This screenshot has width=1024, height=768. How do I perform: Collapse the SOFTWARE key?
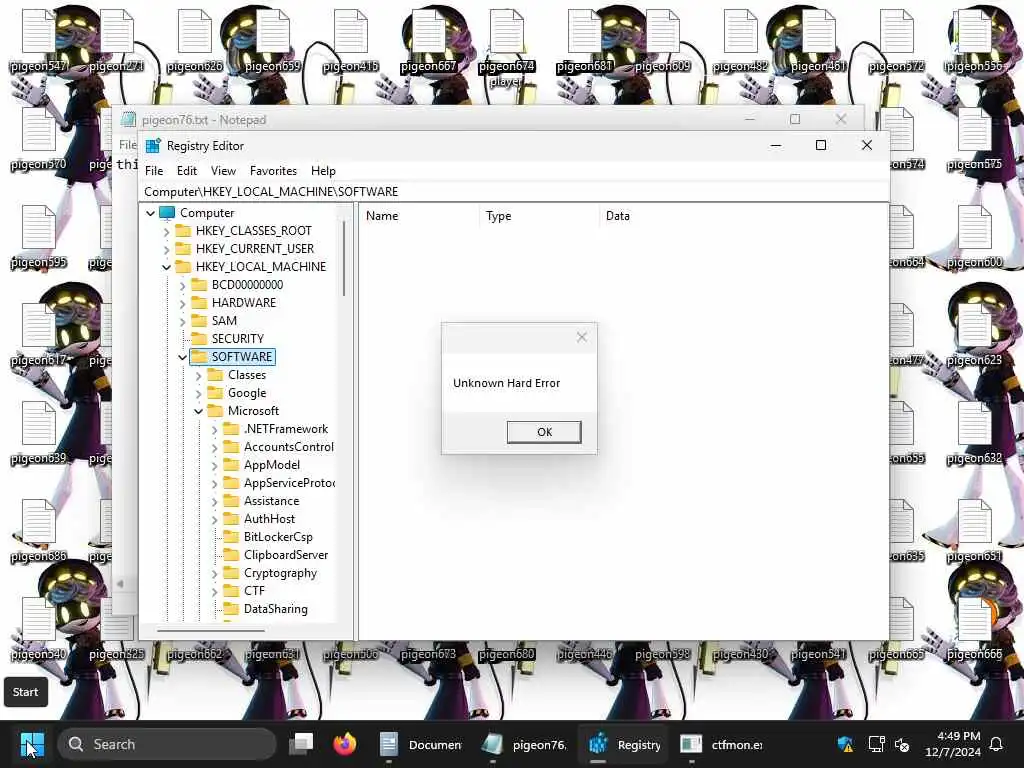click(x=182, y=357)
